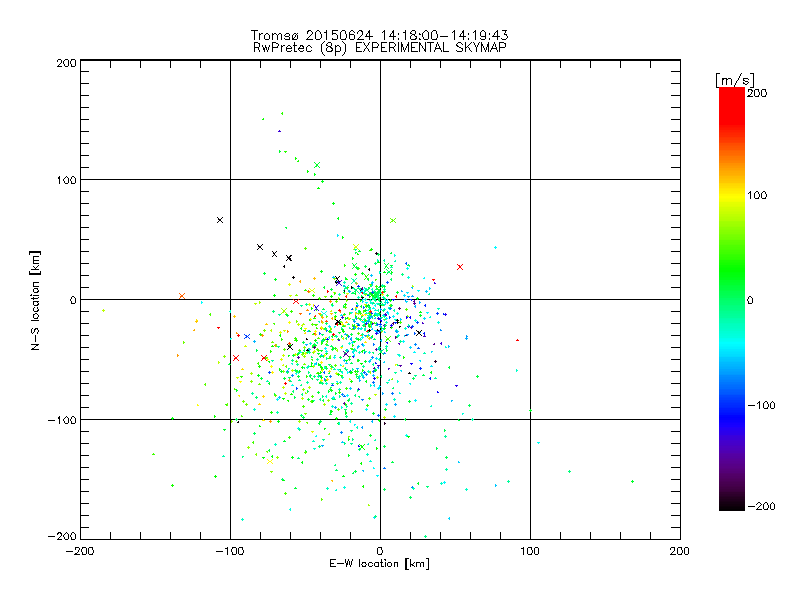Click the y-axis "0" tick label

click(73, 300)
